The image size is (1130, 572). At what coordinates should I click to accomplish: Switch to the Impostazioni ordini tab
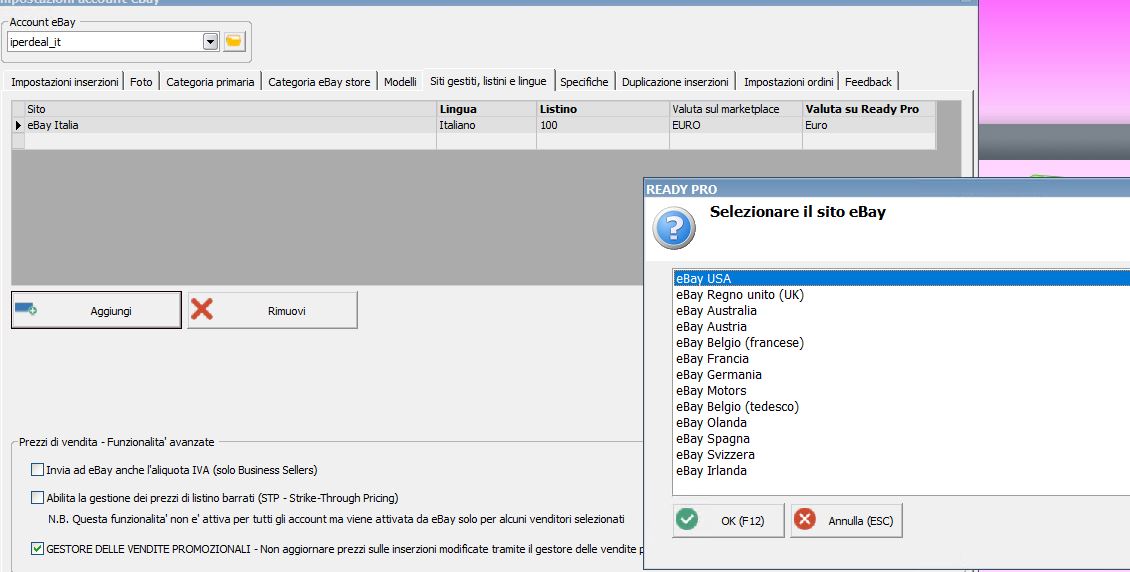[788, 82]
